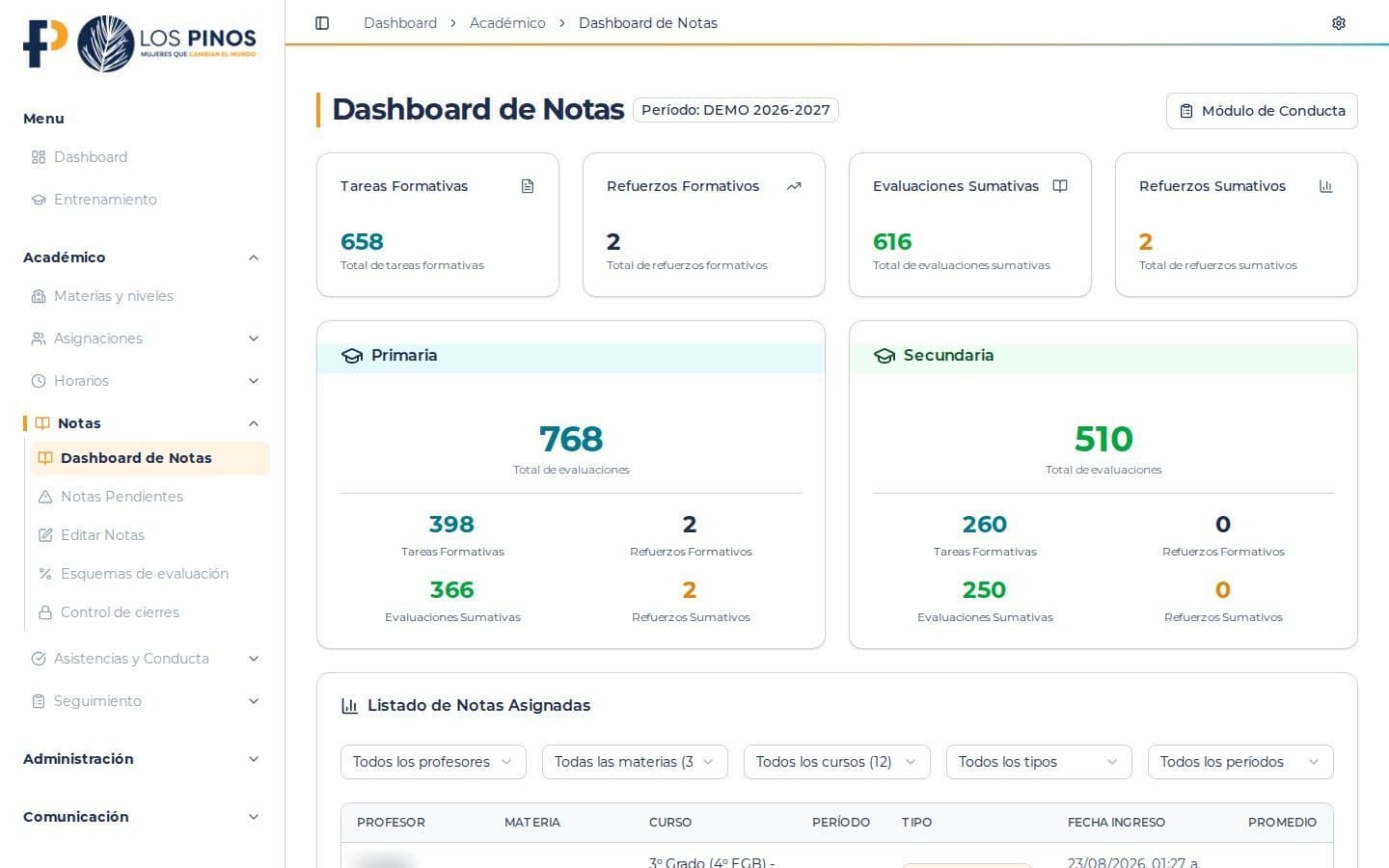1389x868 pixels.
Task: Click the PROFESOR column header
Action: (391, 823)
